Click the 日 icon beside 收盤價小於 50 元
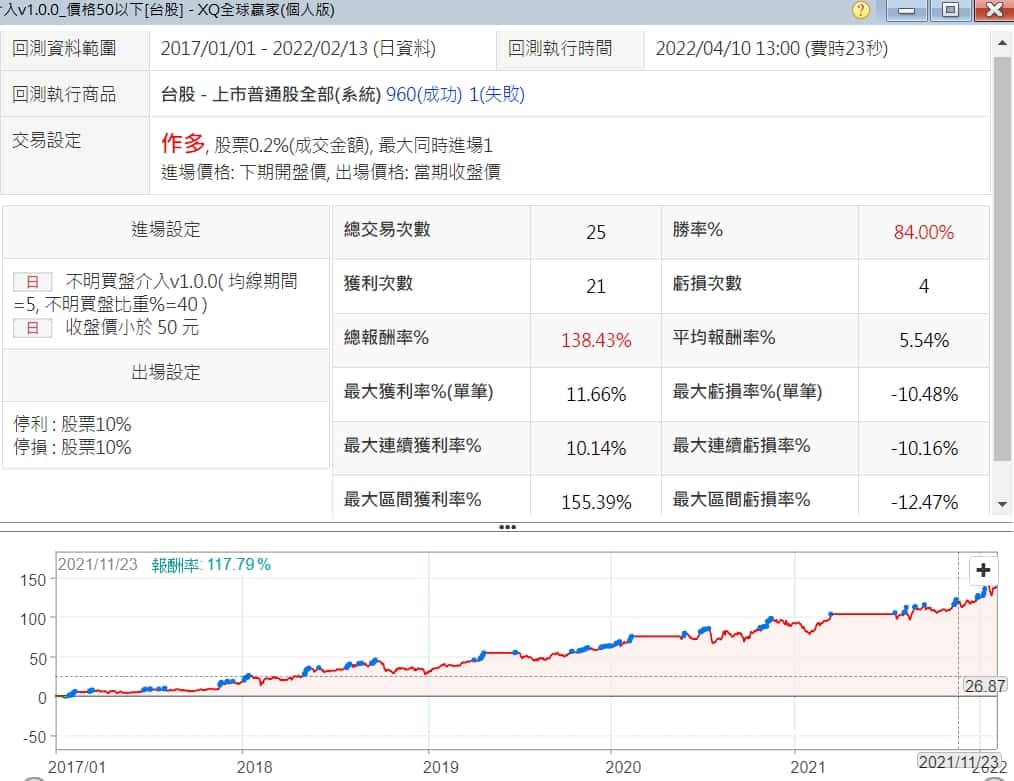 coord(32,327)
